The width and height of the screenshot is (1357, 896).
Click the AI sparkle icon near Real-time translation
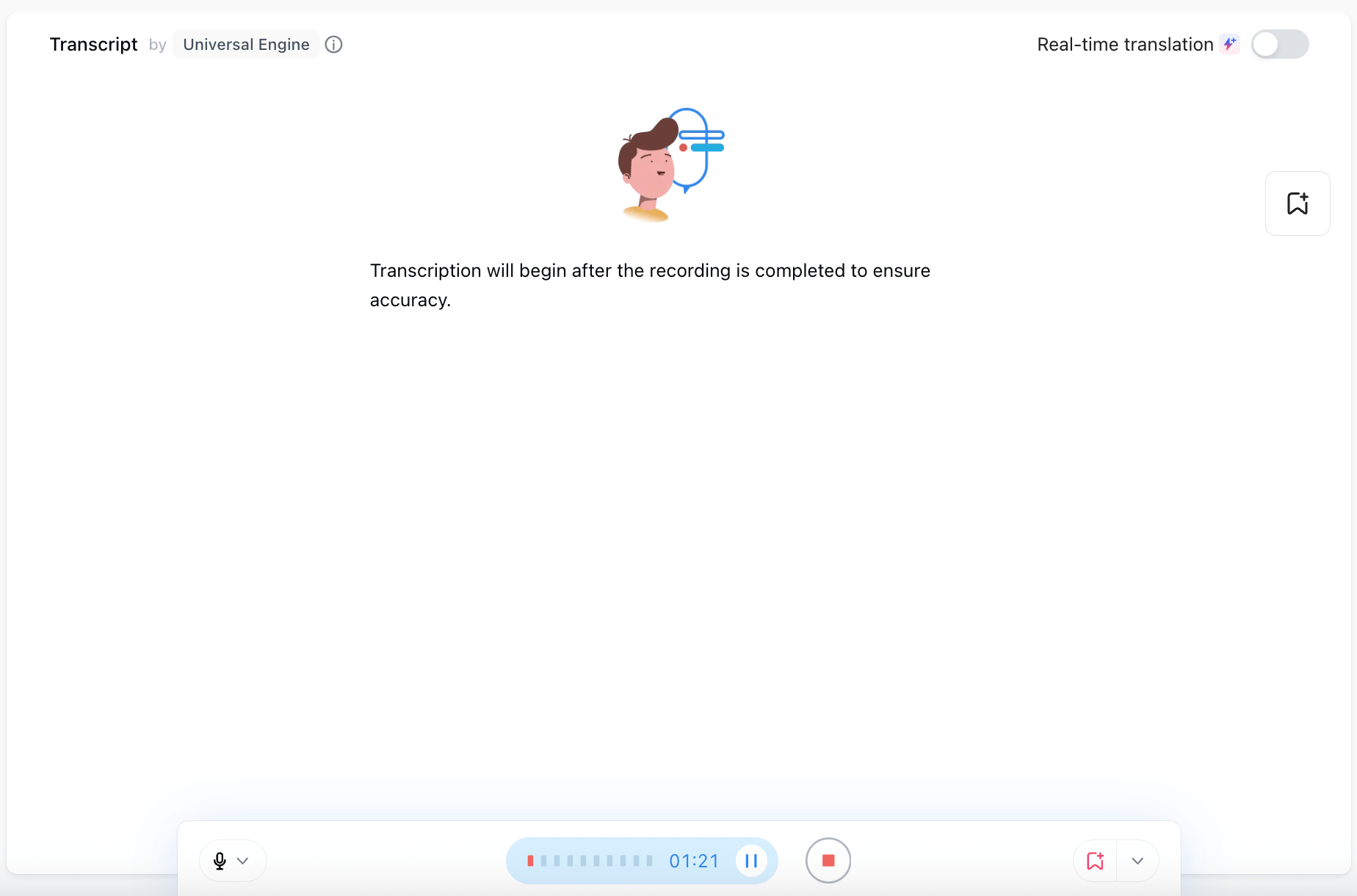pos(1229,44)
